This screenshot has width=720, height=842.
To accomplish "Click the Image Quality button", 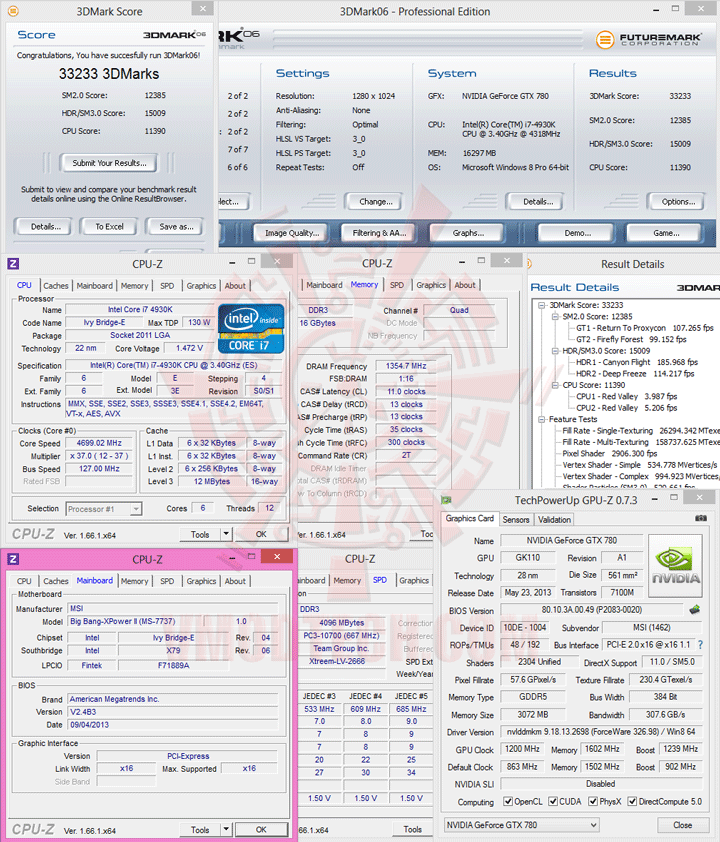I will point(292,233).
